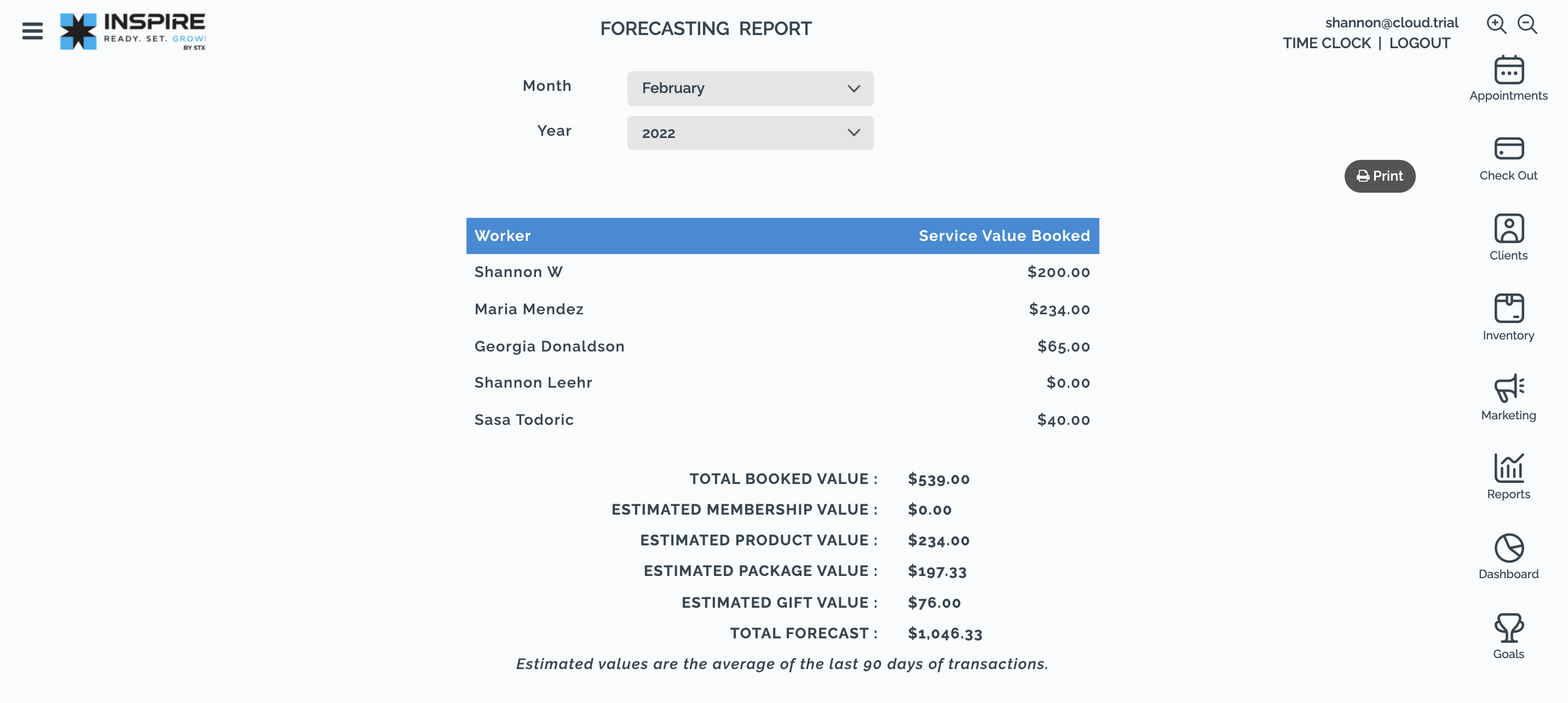Screen dimensions: 1568x703
Task: Open the Reports chart icon
Action: tap(1509, 468)
